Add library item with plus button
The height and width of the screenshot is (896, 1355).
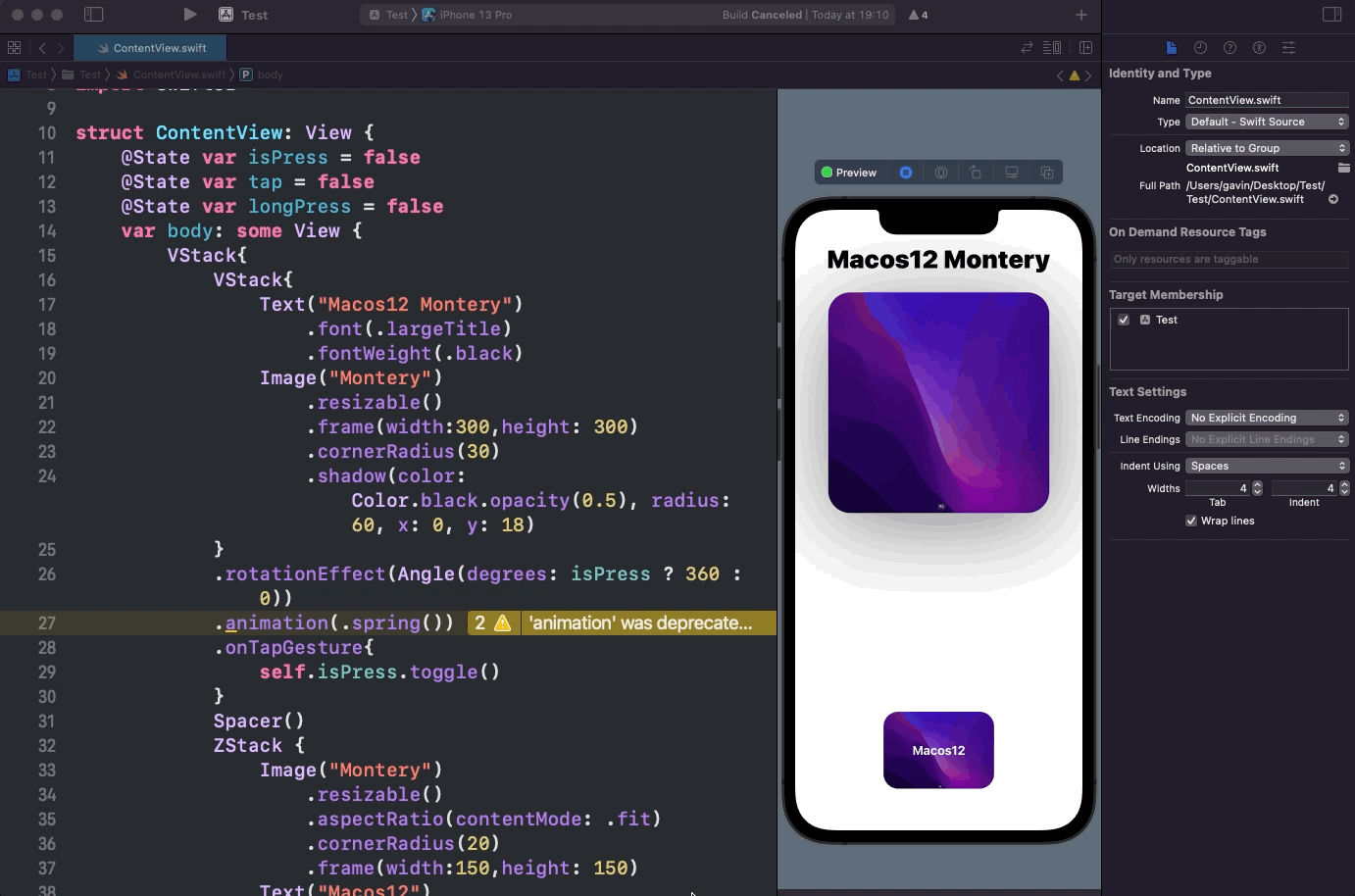coord(1080,15)
